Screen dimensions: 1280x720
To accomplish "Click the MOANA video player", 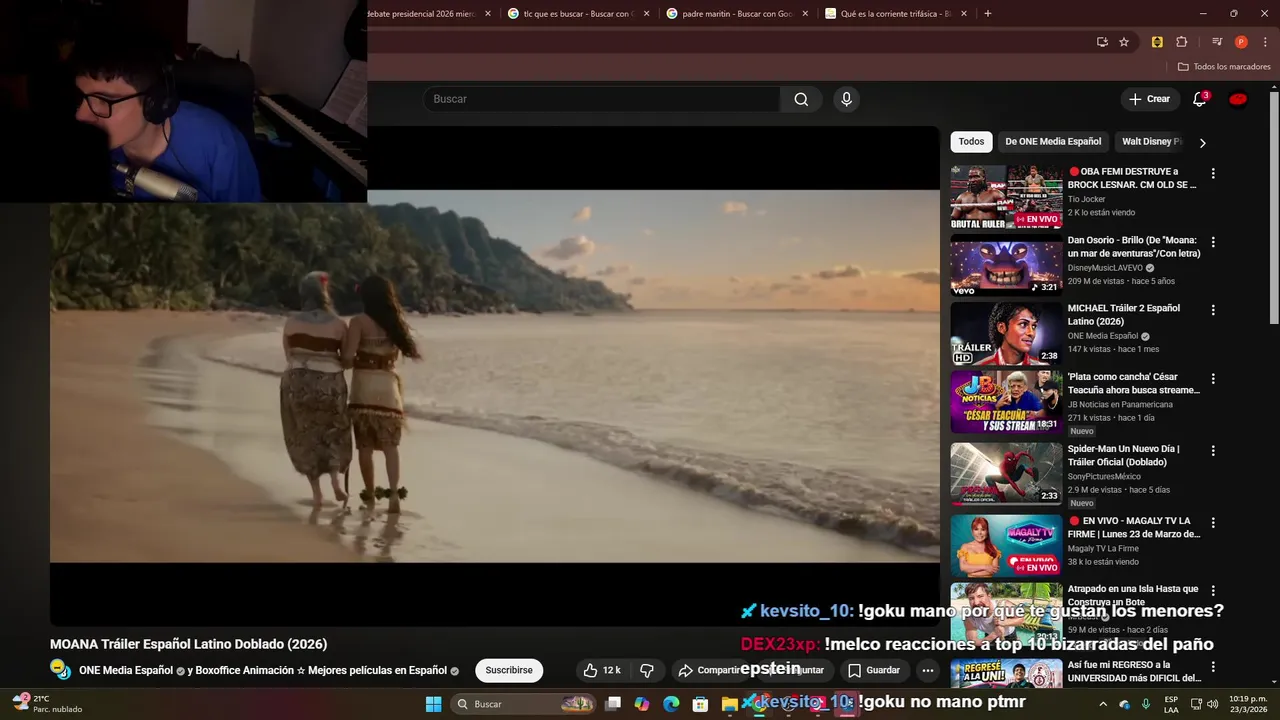I will pos(495,375).
